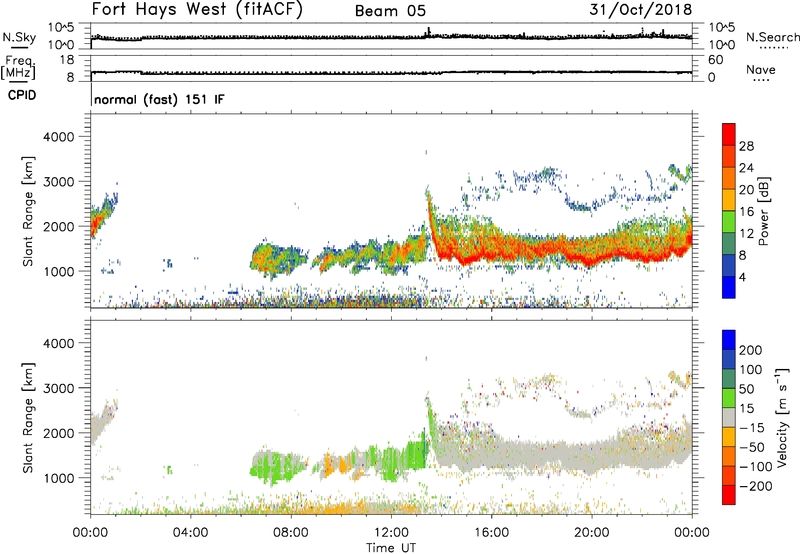The image size is (800, 554).
Task: Click the 'Freq. [MHz]' label
Action: pos(19,68)
